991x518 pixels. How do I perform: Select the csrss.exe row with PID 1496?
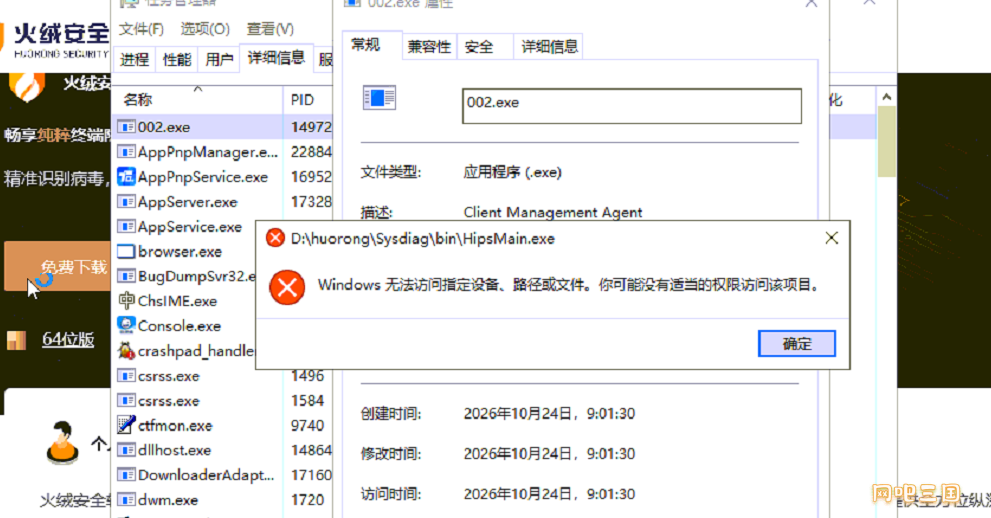pyautogui.click(x=224, y=376)
